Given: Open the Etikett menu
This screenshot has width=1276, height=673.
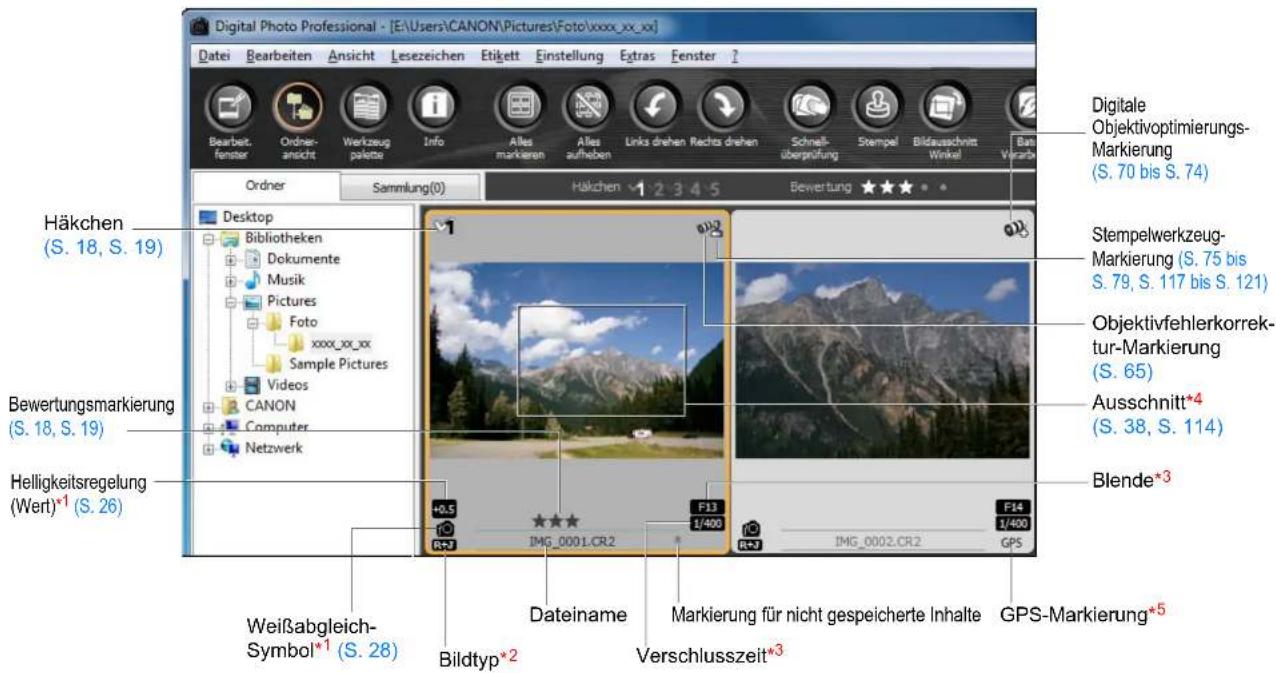Looking at the screenshot, I should click(x=500, y=56).
